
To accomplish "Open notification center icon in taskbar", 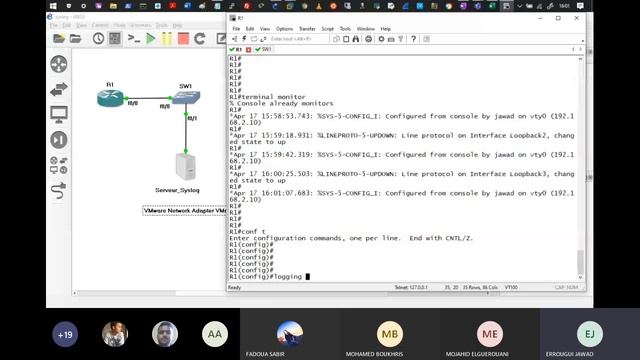I will point(580,6).
